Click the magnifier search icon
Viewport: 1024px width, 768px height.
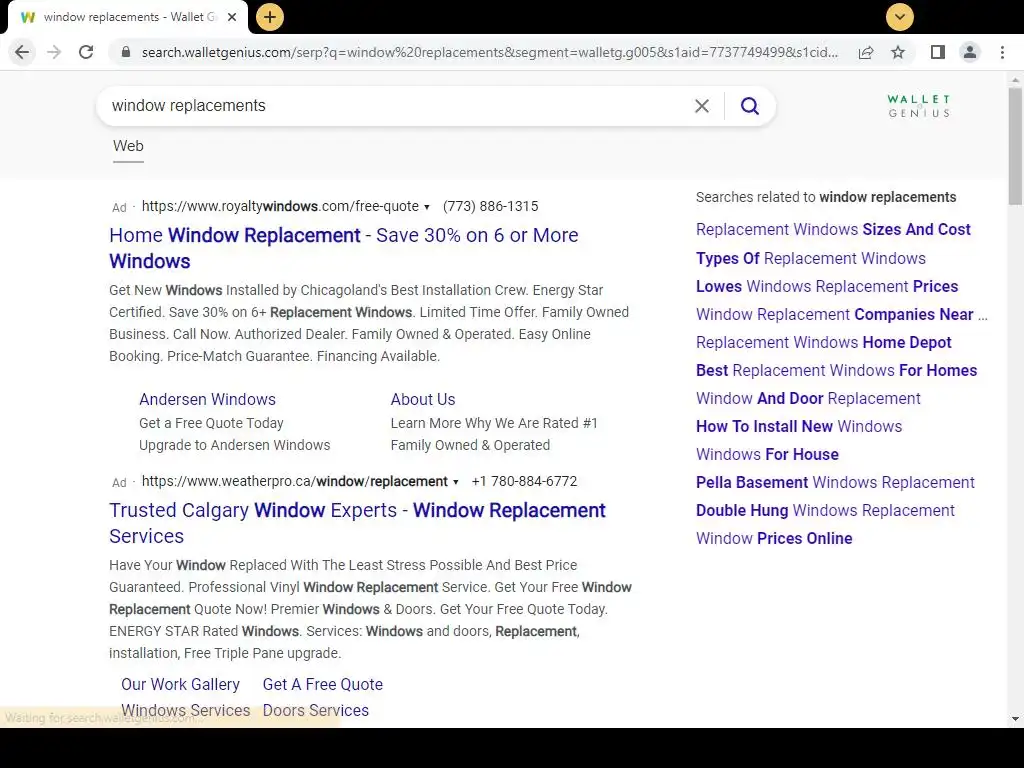750,106
